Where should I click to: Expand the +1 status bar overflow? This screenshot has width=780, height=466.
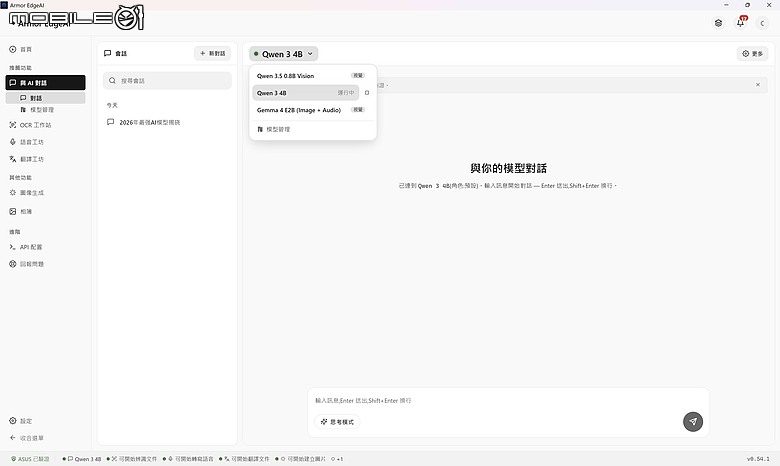(x=337, y=459)
